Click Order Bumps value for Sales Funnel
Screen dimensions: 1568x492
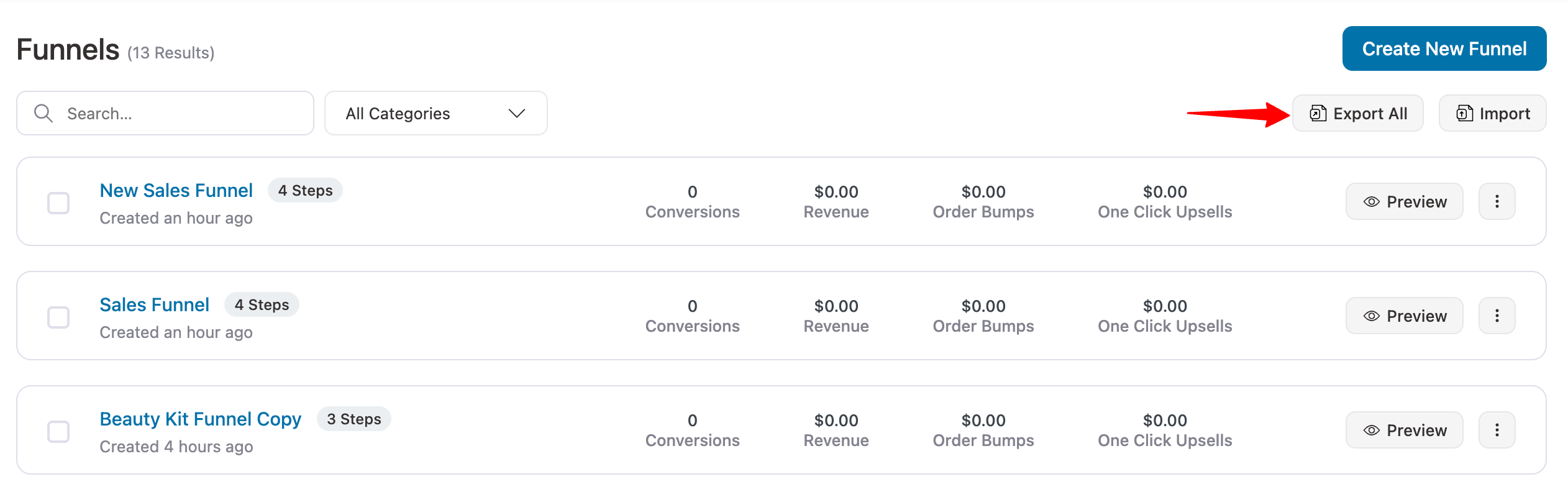983,306
